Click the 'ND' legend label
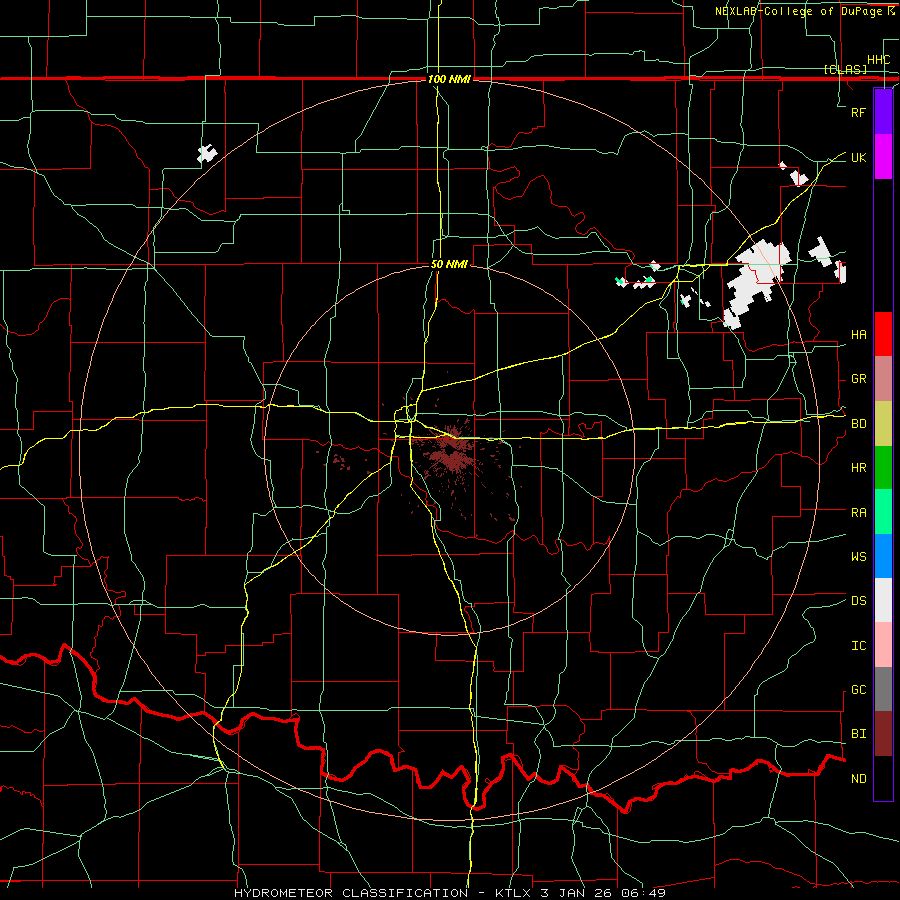900x900 pixels. pyautogui.click(x=858, y=779)
